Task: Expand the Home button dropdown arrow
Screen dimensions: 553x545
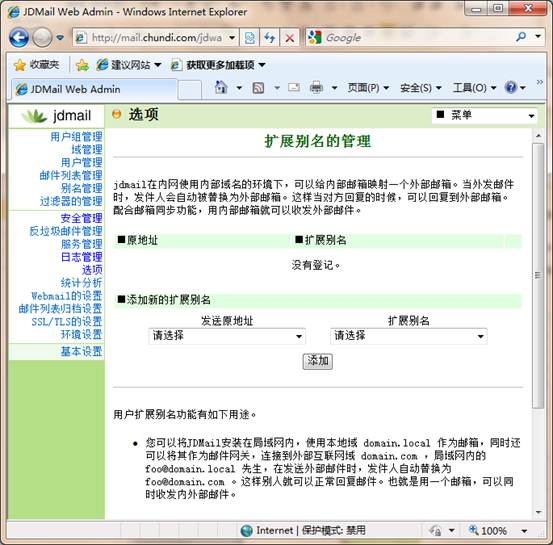Action: point(239,88)
